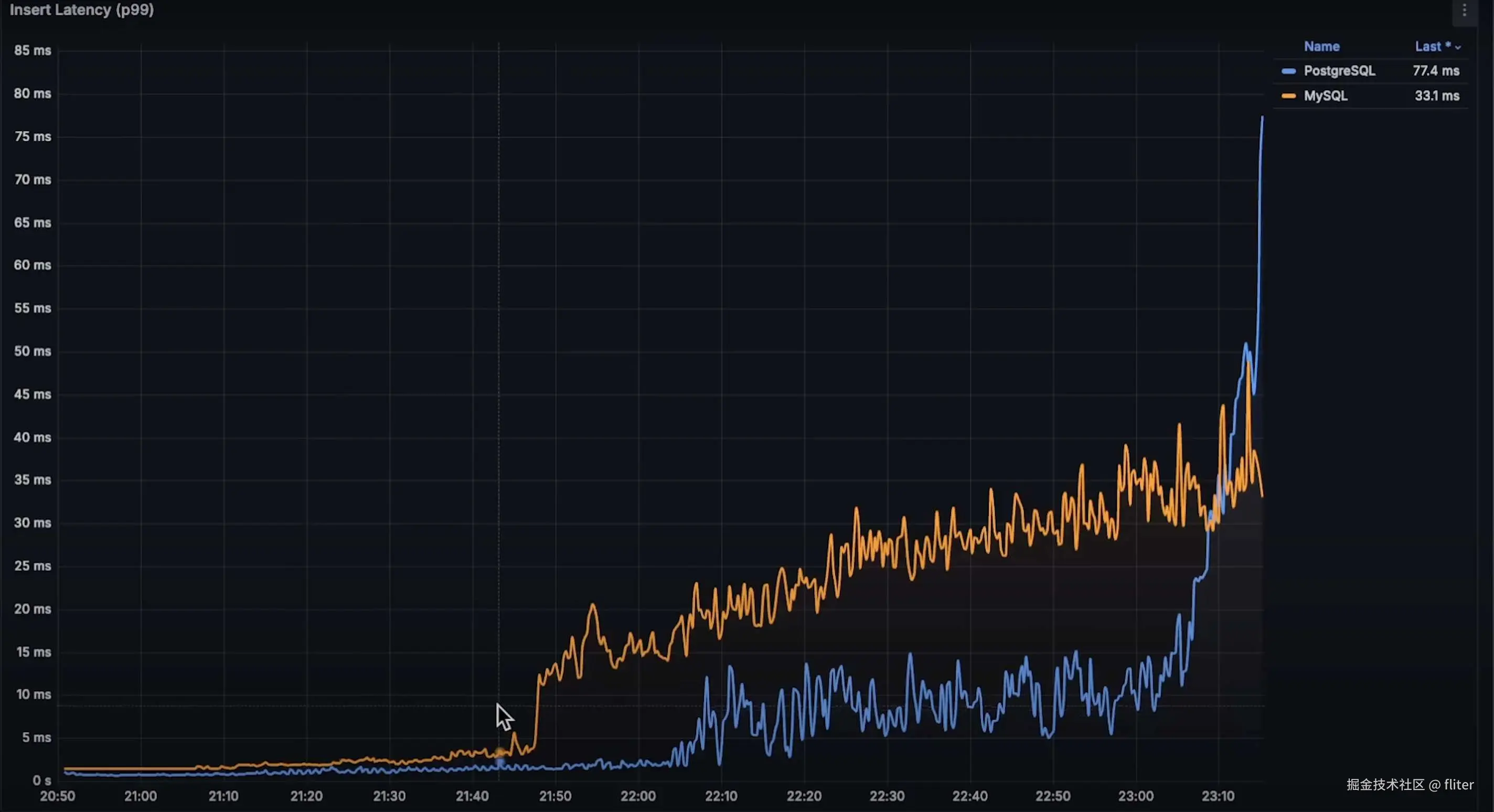The height and width of the screenshot is (812, 1494).
Task: Click the 50 ms y-axis label
Action: pyautogui.click(x=33, y=351)
